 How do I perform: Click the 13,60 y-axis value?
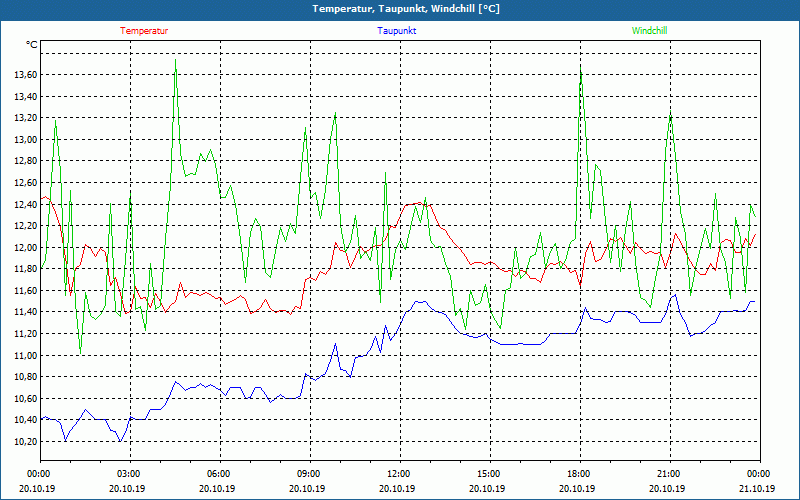26,75
